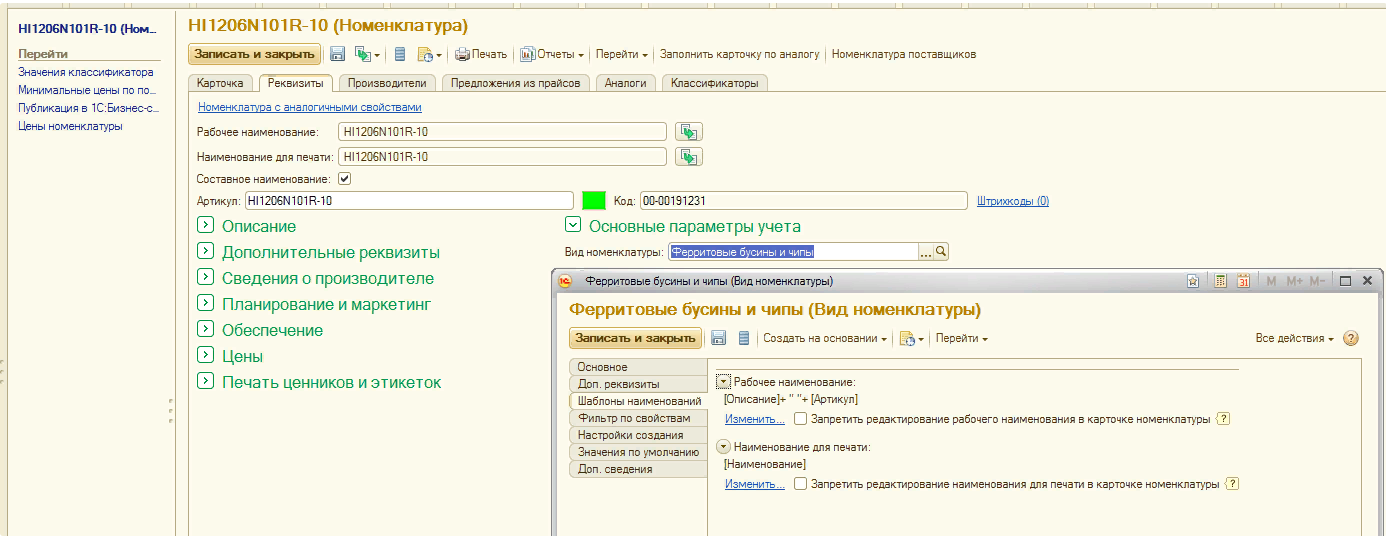Switch to the Аналоги tab
Viewport: 1386px width, 537px height.
click(x=626, y=83)
